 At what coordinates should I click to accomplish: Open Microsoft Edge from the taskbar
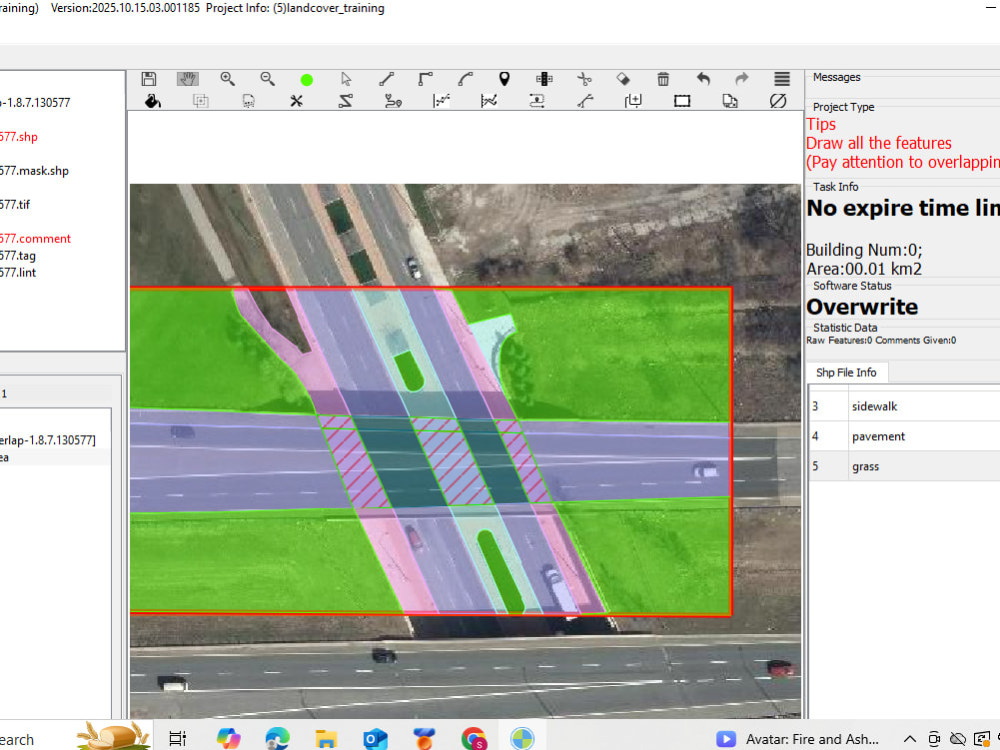(277, 739)
